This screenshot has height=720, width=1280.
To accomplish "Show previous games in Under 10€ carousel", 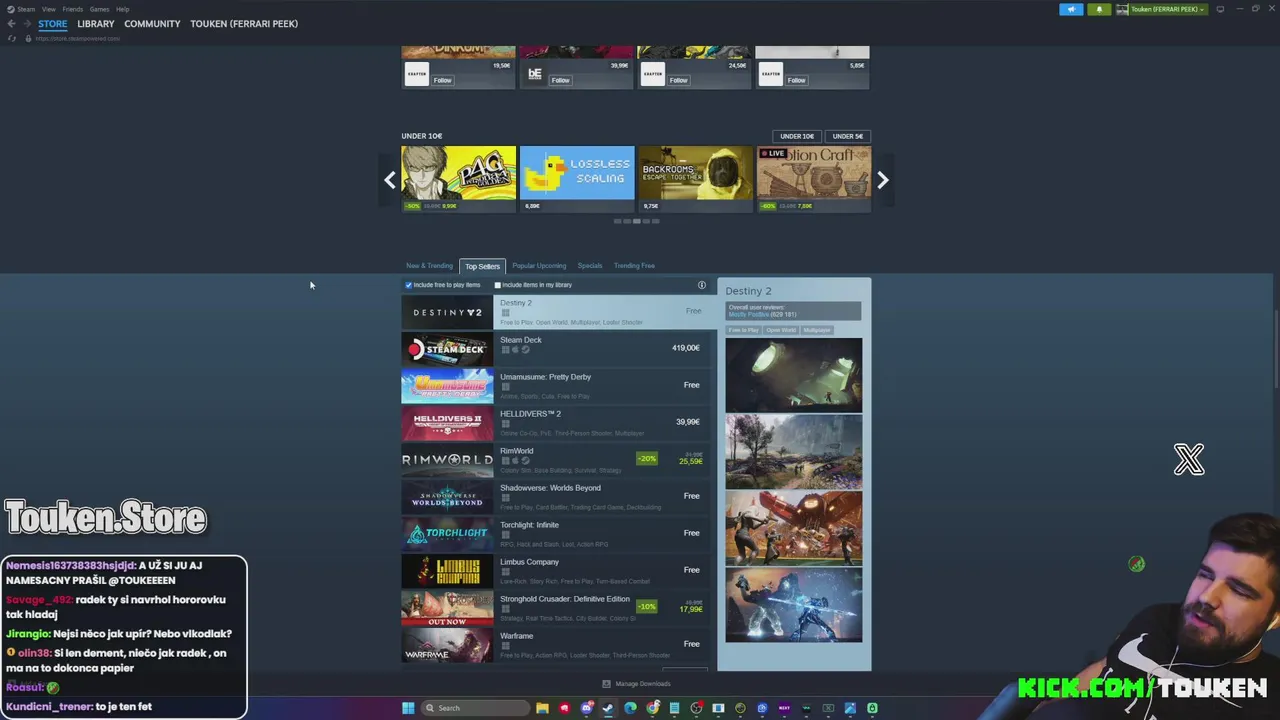I will coord(390,180).
